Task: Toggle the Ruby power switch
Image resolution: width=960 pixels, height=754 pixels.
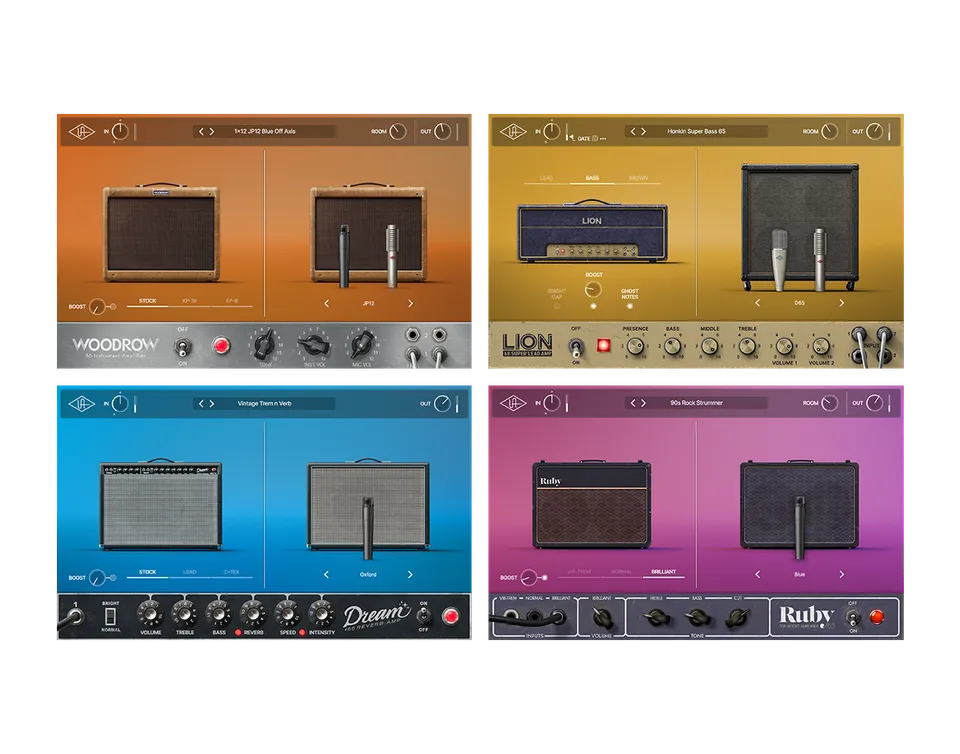Action: pos(852,618)
